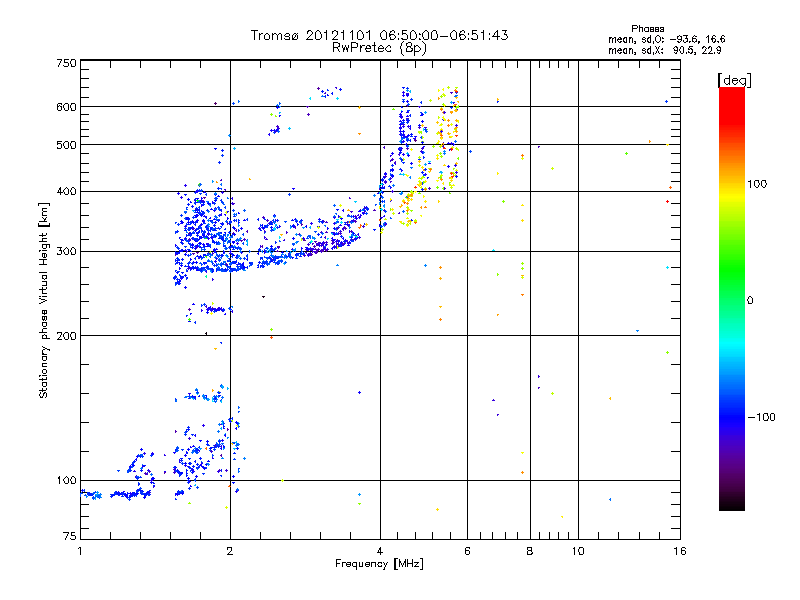Click the y-axis label '75'
The height and width of the screenshot is (600, 800).
tap(70, 536)
